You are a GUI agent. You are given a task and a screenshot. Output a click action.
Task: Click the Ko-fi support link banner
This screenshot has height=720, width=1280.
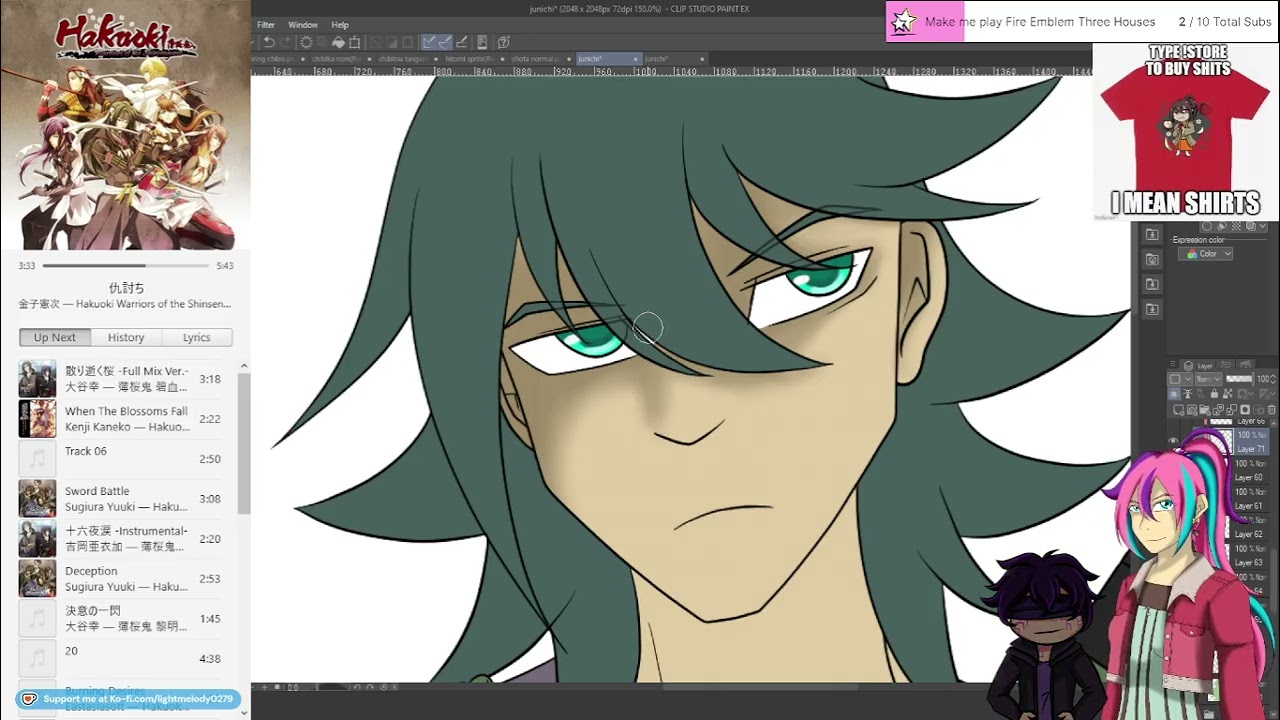(129, 699)
